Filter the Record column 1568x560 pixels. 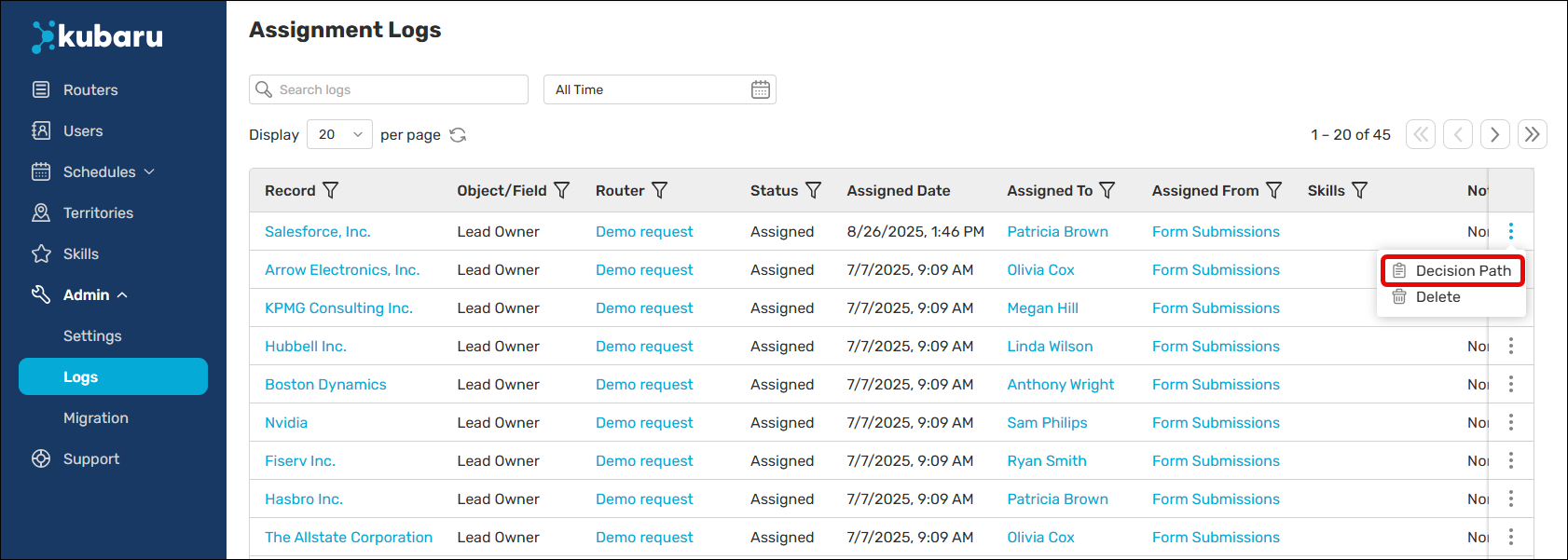pos(330,190)
